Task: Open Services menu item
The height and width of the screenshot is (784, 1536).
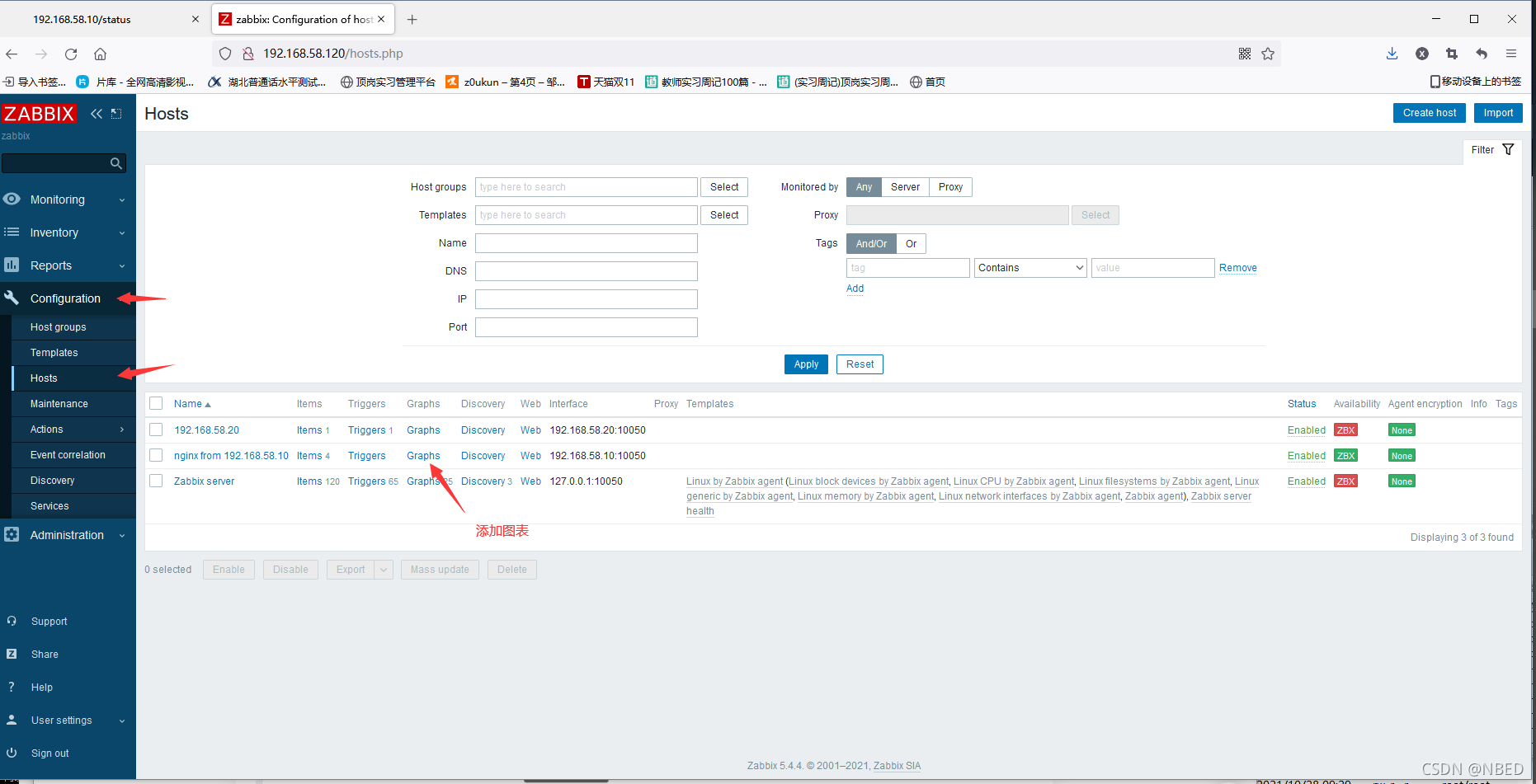Action: point(49,506)
